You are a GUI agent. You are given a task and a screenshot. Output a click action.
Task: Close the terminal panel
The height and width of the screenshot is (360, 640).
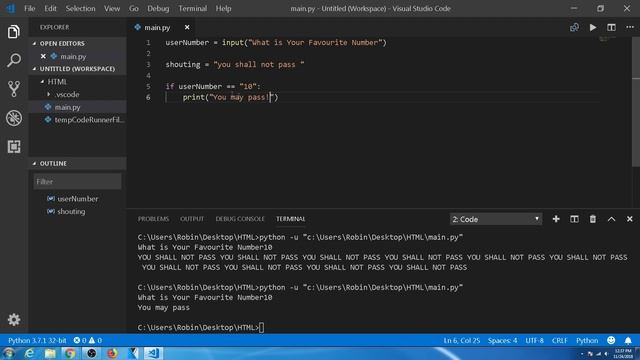pos(629,219)
